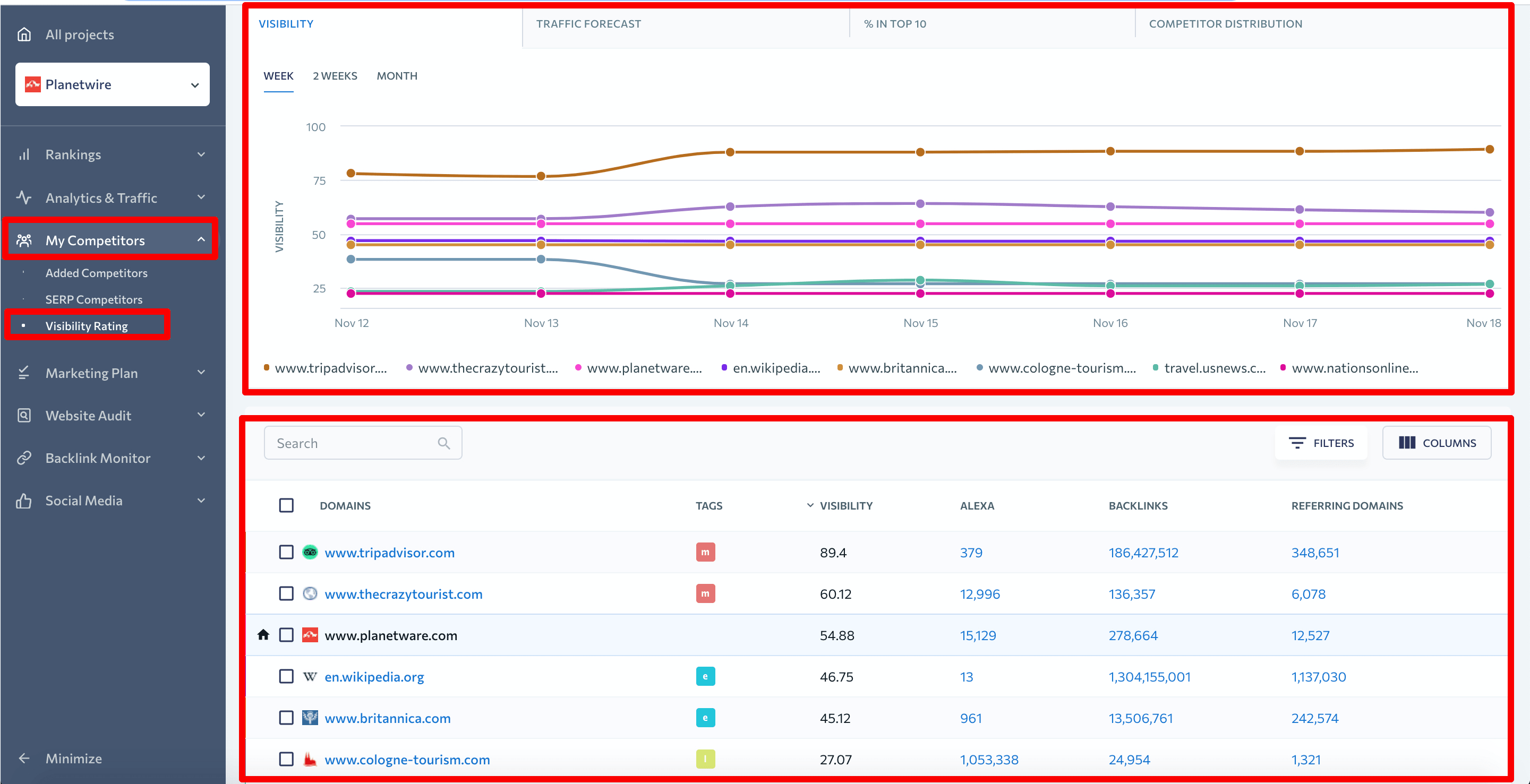Image resolution: width=1530 pixels, height=784 pixels.
Task: Check the www.thecrazytourist.com row checkbox
Action: pyautogui.click(x=286, y=594)
